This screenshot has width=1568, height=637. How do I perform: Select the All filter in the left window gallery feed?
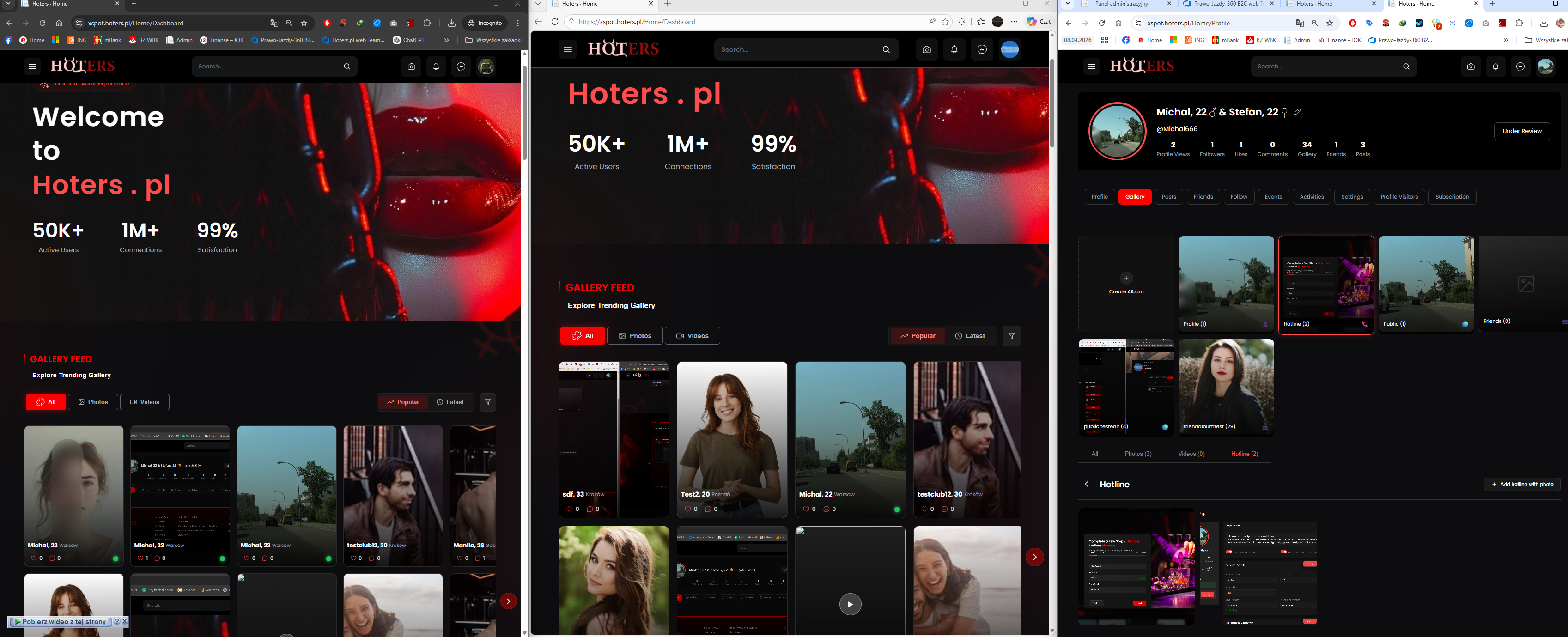pyautogui.click(x=46, y=402)
